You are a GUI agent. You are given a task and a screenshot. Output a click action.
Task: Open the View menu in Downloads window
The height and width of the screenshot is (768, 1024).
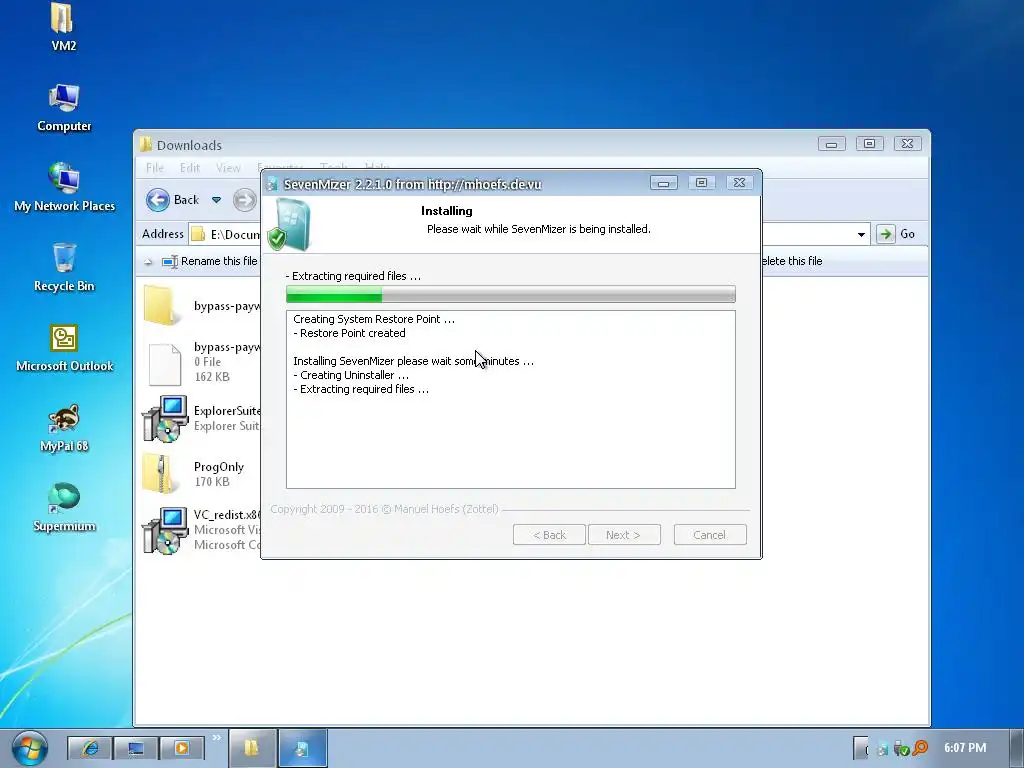[x=228, y=168]
